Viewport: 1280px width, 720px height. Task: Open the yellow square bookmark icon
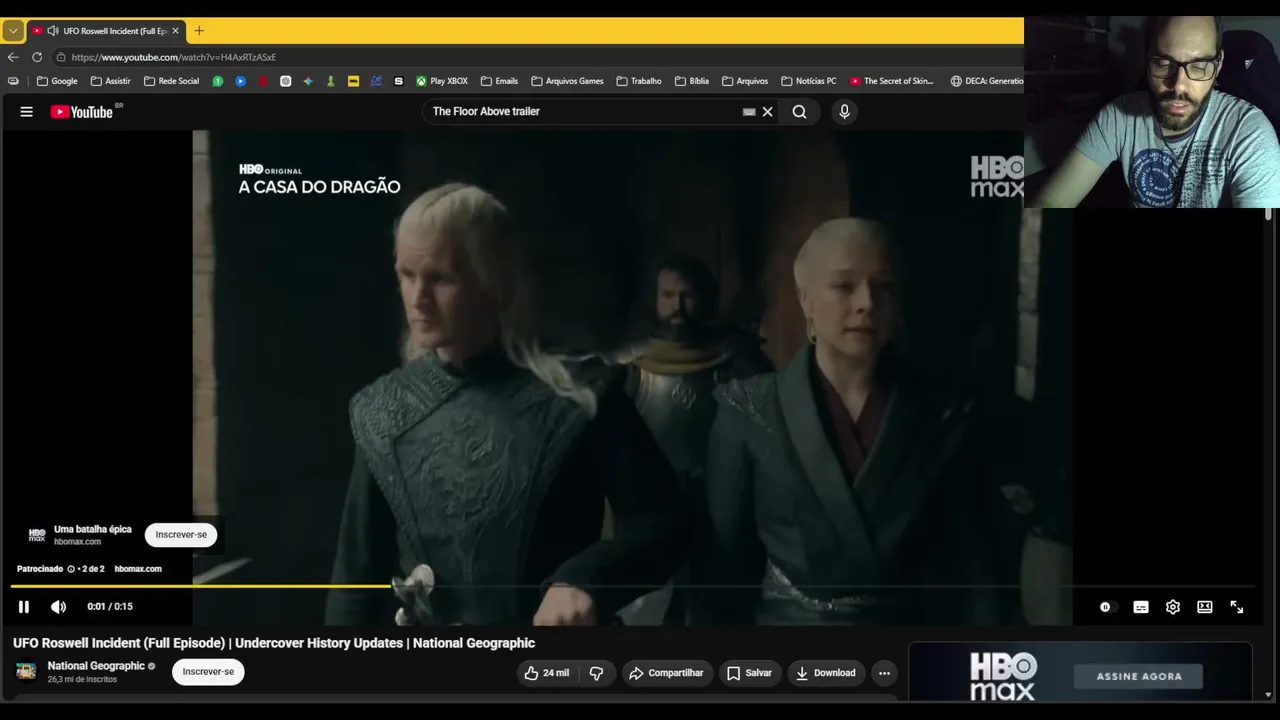pyautogui.click(x=353, y=81)
